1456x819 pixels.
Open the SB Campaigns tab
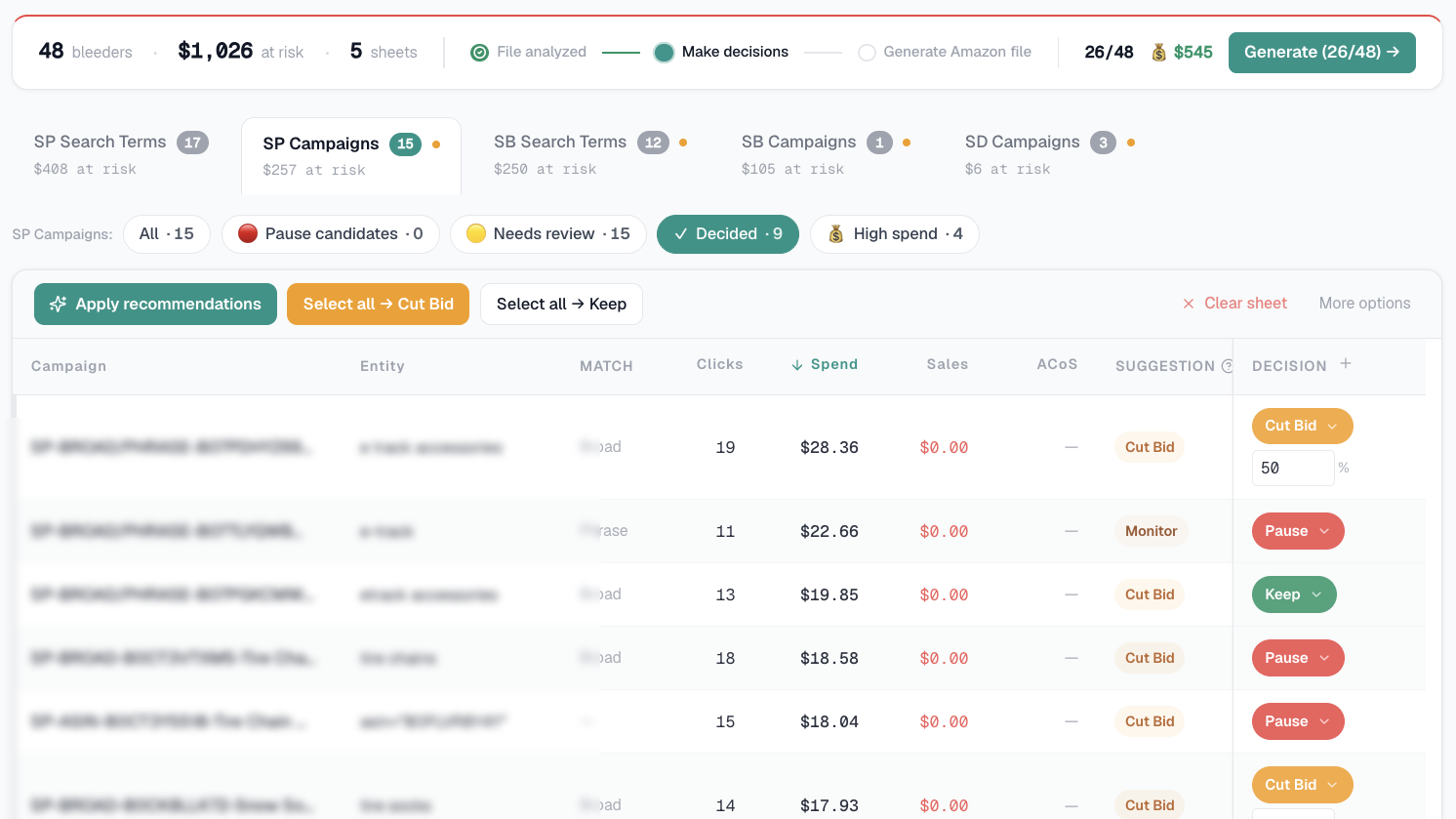pyautogui.click(x=826, y=154)
